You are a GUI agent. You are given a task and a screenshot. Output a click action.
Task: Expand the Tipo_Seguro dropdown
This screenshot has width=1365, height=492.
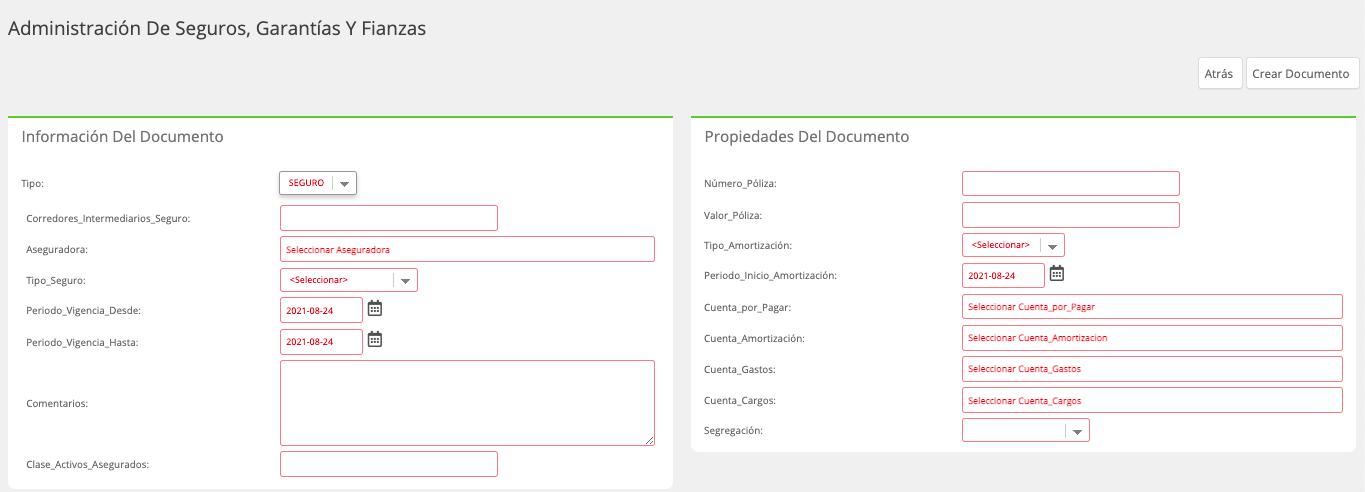tap(349, 280)
